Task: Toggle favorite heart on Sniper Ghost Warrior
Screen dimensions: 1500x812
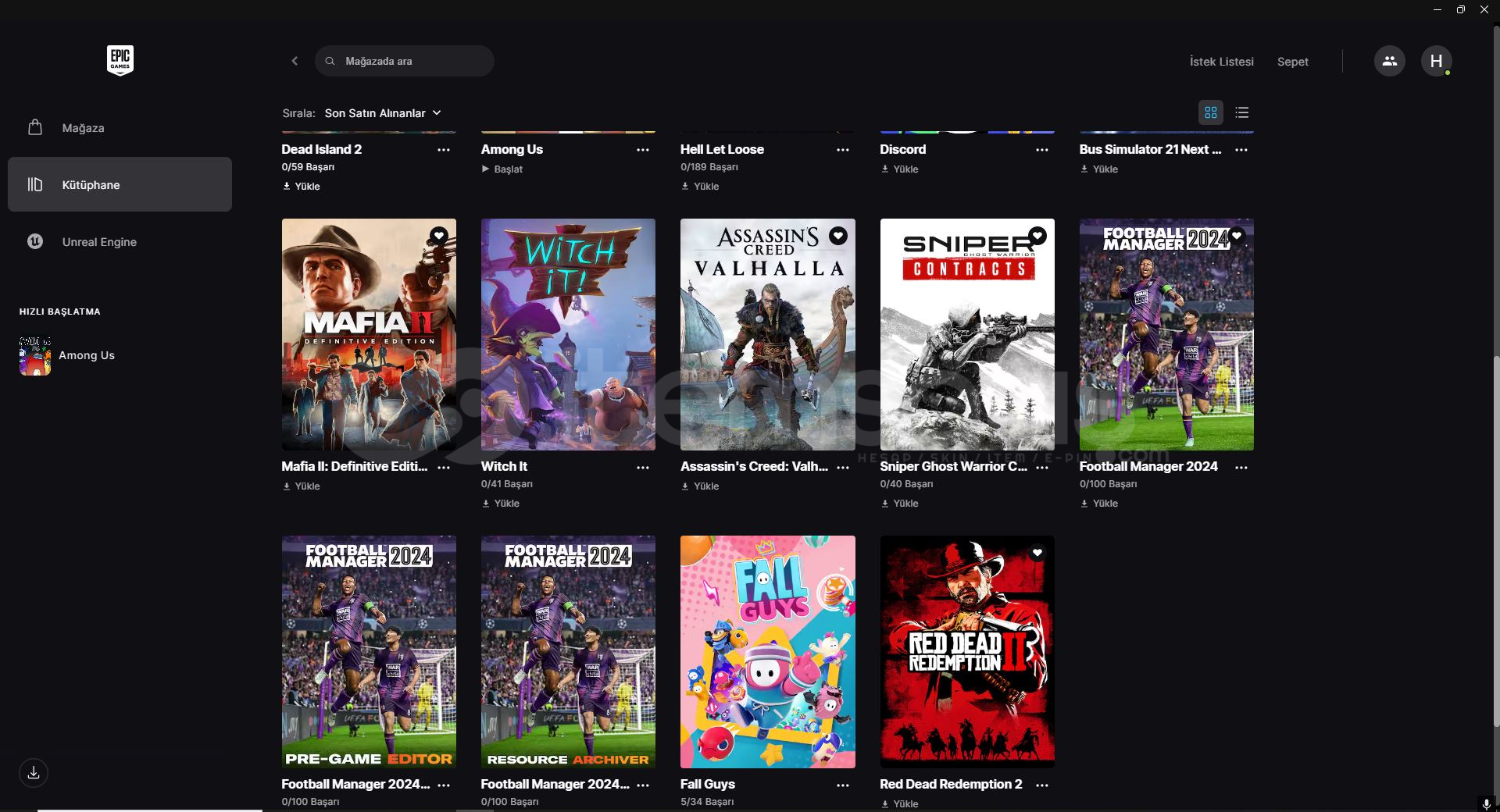Action: (x=1037, y=235)
